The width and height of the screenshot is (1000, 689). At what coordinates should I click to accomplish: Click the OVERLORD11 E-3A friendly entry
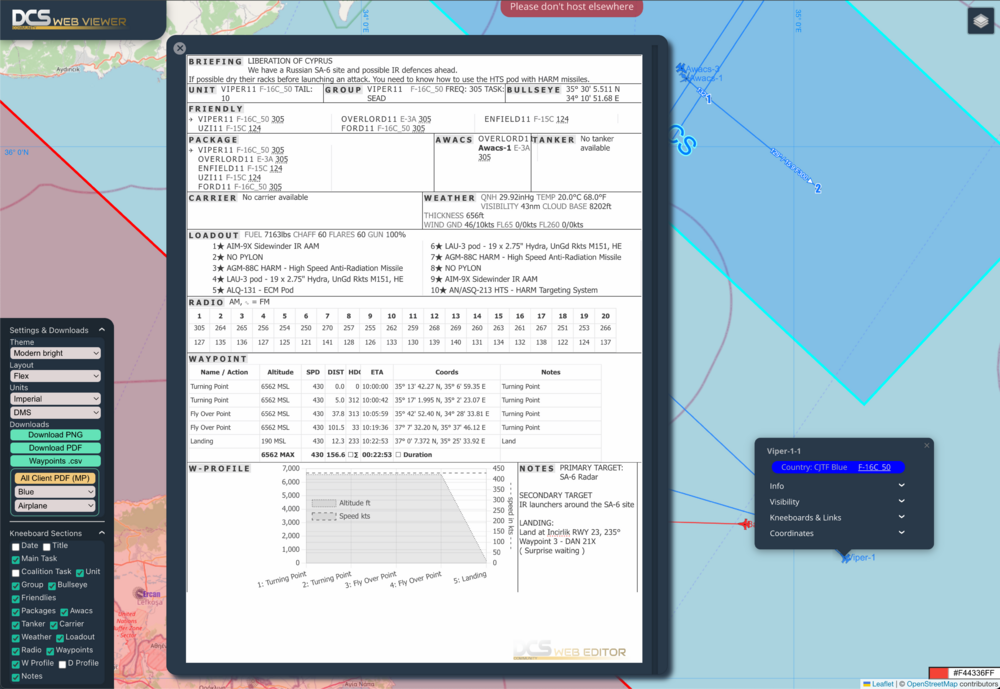click(386, 119)
